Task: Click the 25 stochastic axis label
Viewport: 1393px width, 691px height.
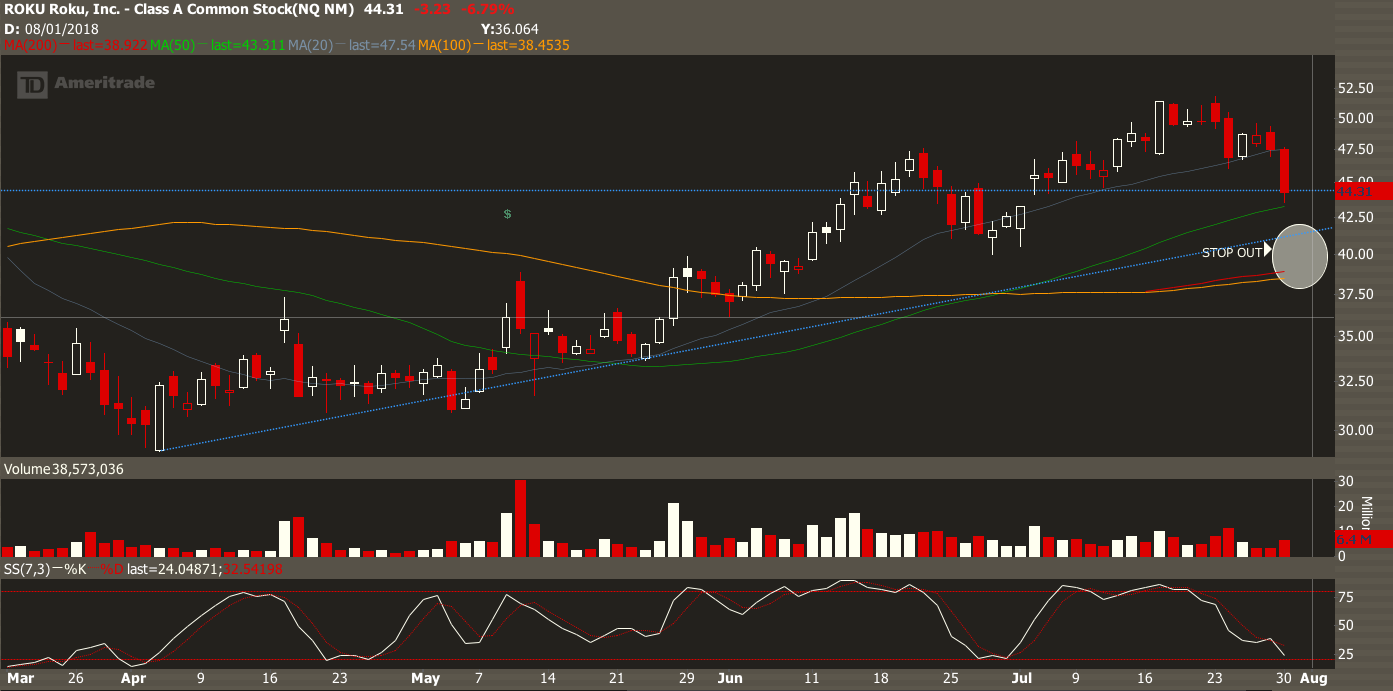Action: (x=1345, y=654)
